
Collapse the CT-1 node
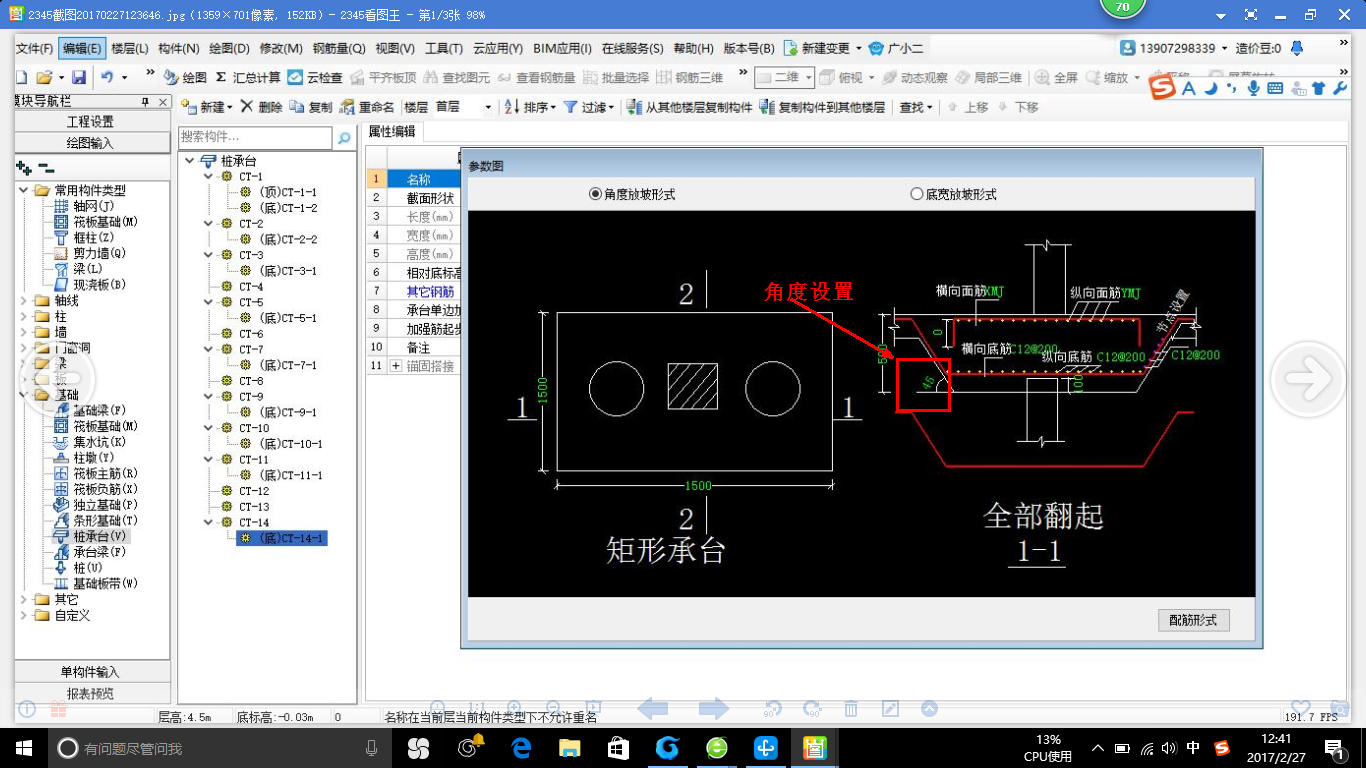coord(208,177)
